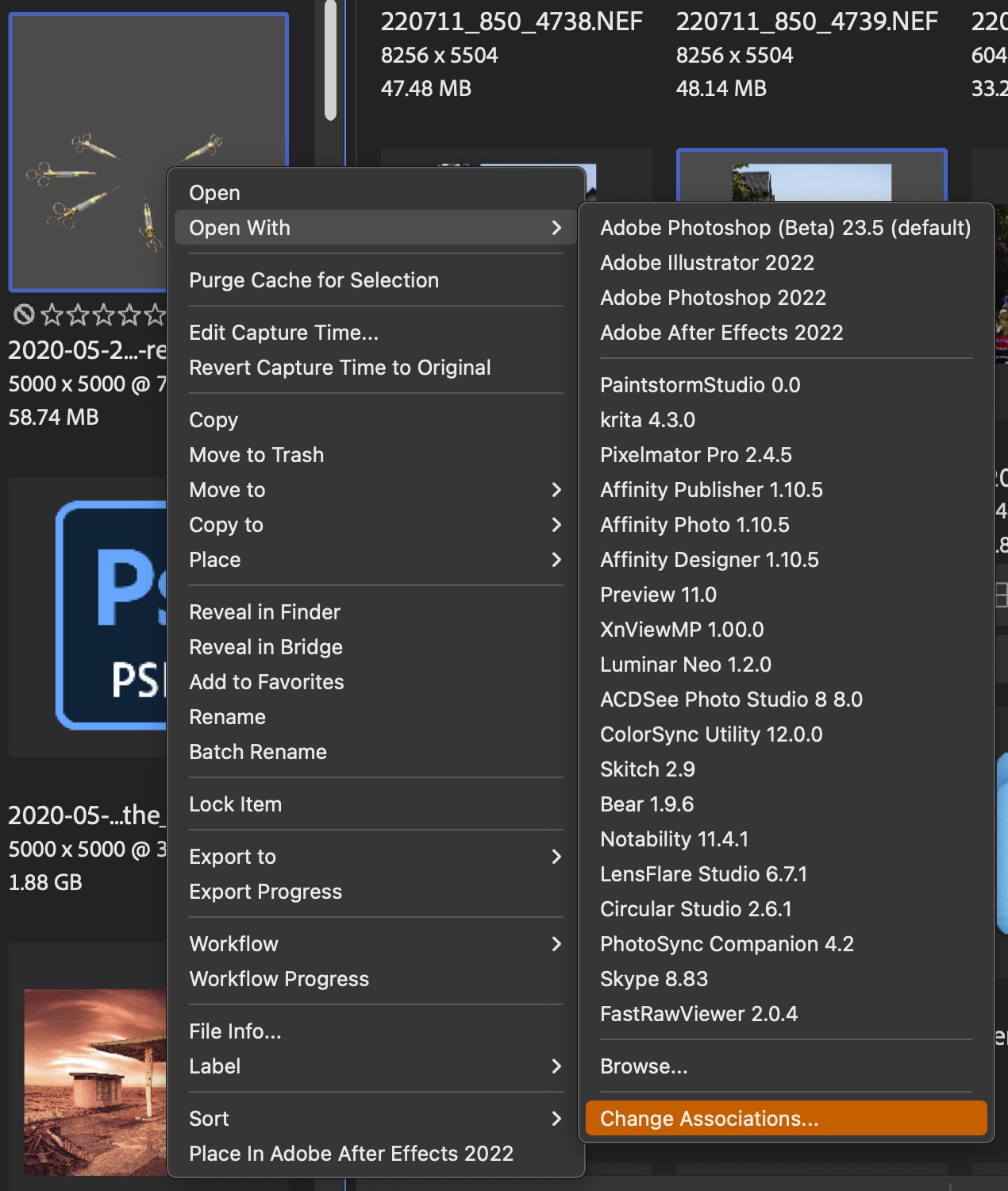Open file with Affinity Photo 1.10.5
The image size is (1008, 1191).
[x=694, y=525]
